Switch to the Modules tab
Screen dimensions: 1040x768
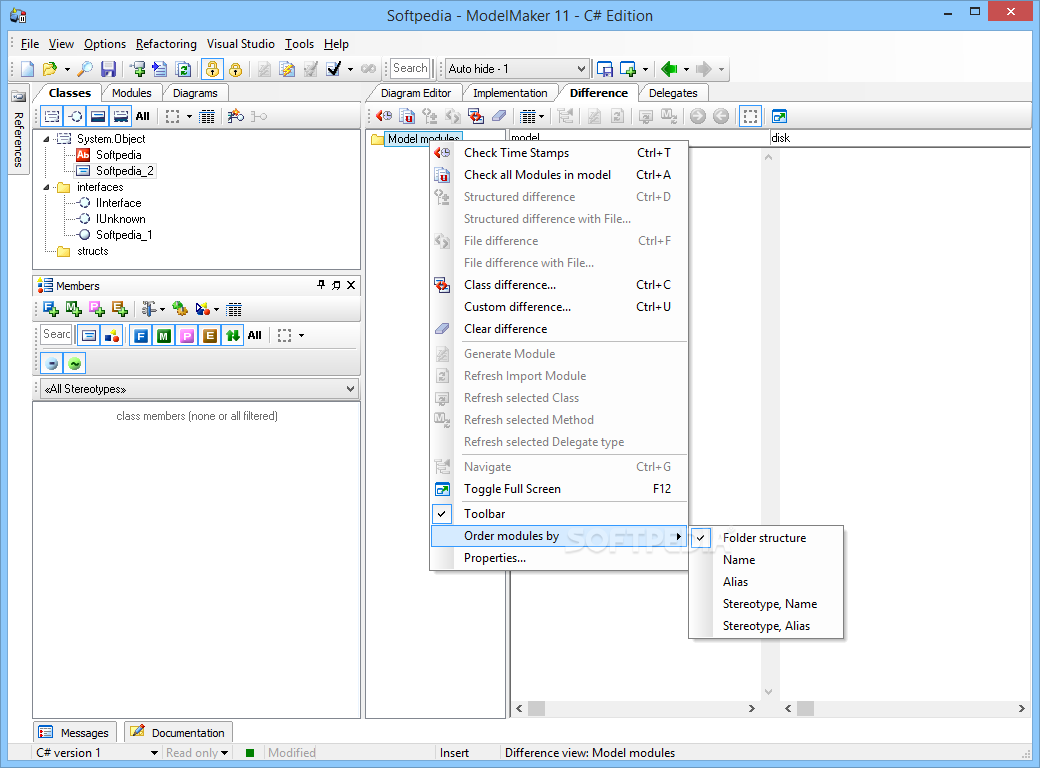click(x=131, y=93)
